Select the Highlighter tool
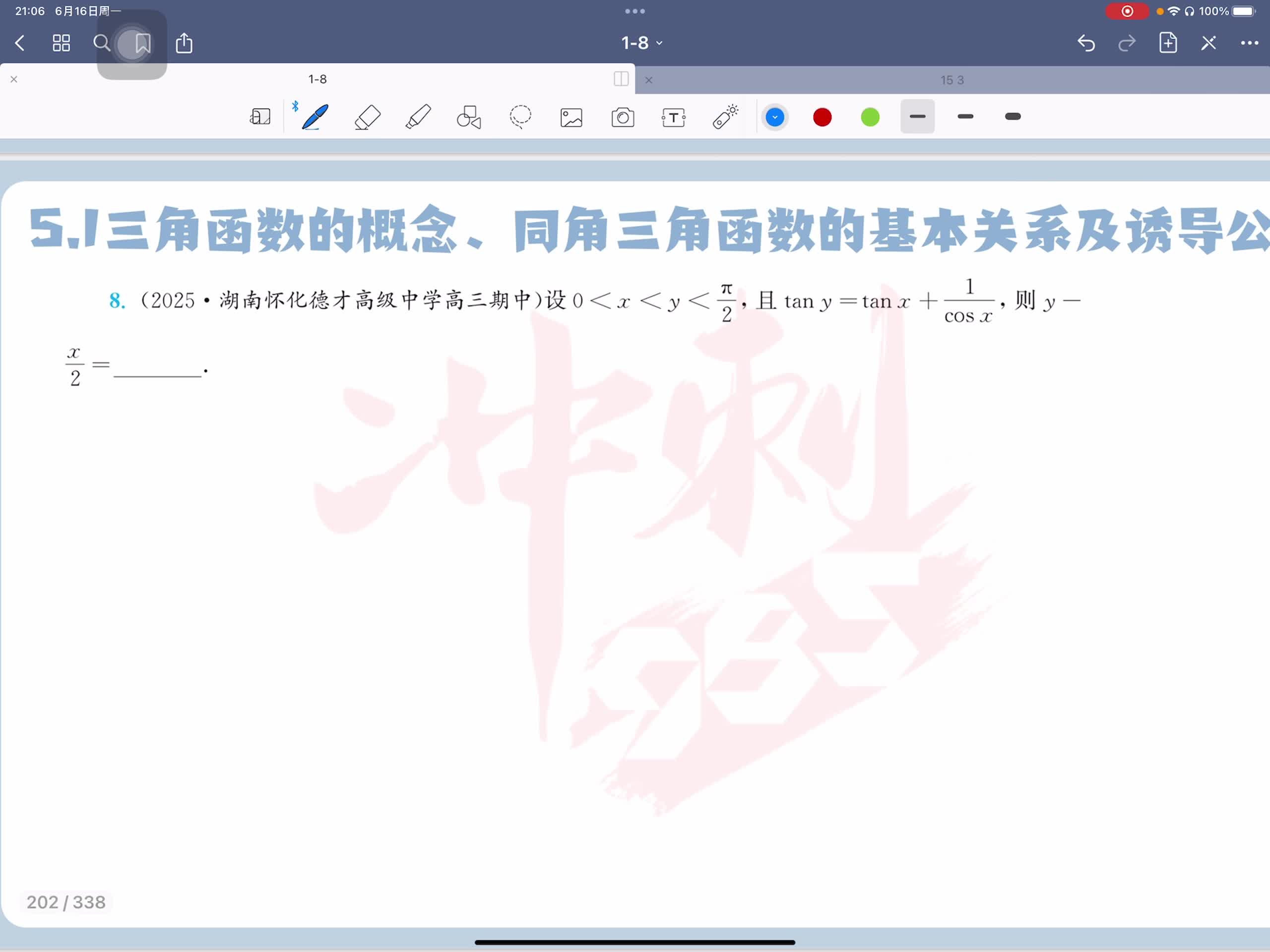 click(x=418, y=117)
